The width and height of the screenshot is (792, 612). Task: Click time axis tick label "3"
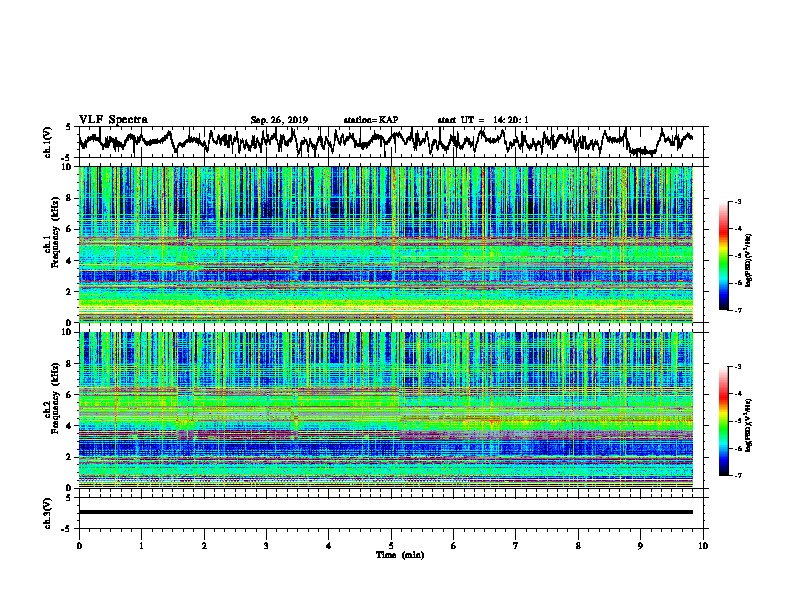tap(266, 546)
